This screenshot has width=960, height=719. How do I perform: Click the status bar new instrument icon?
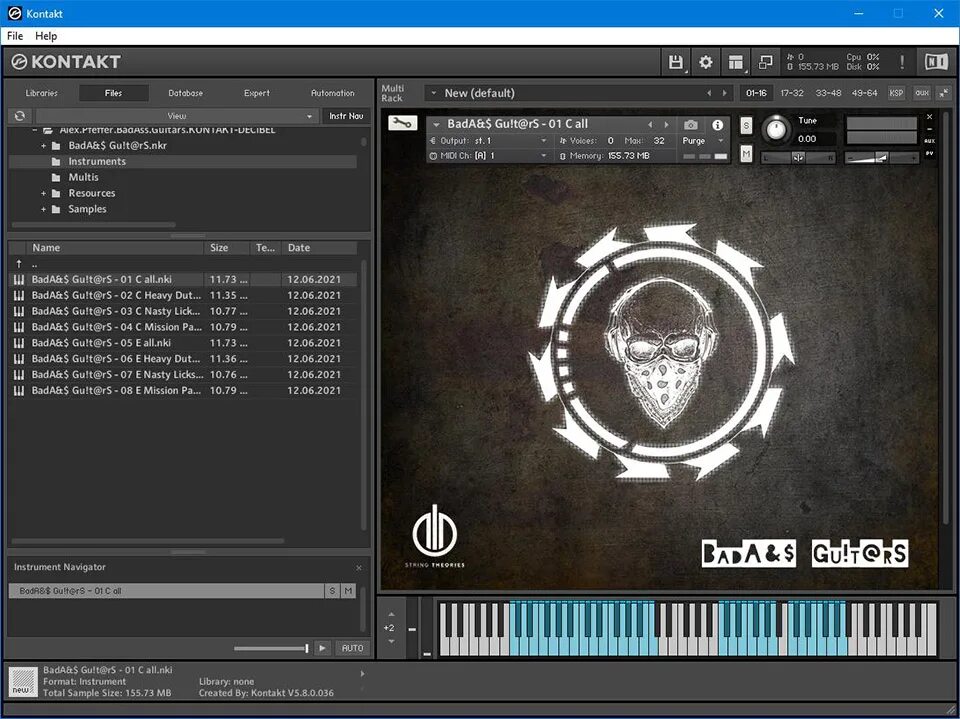pyautogui.click(x=23, y=682)
